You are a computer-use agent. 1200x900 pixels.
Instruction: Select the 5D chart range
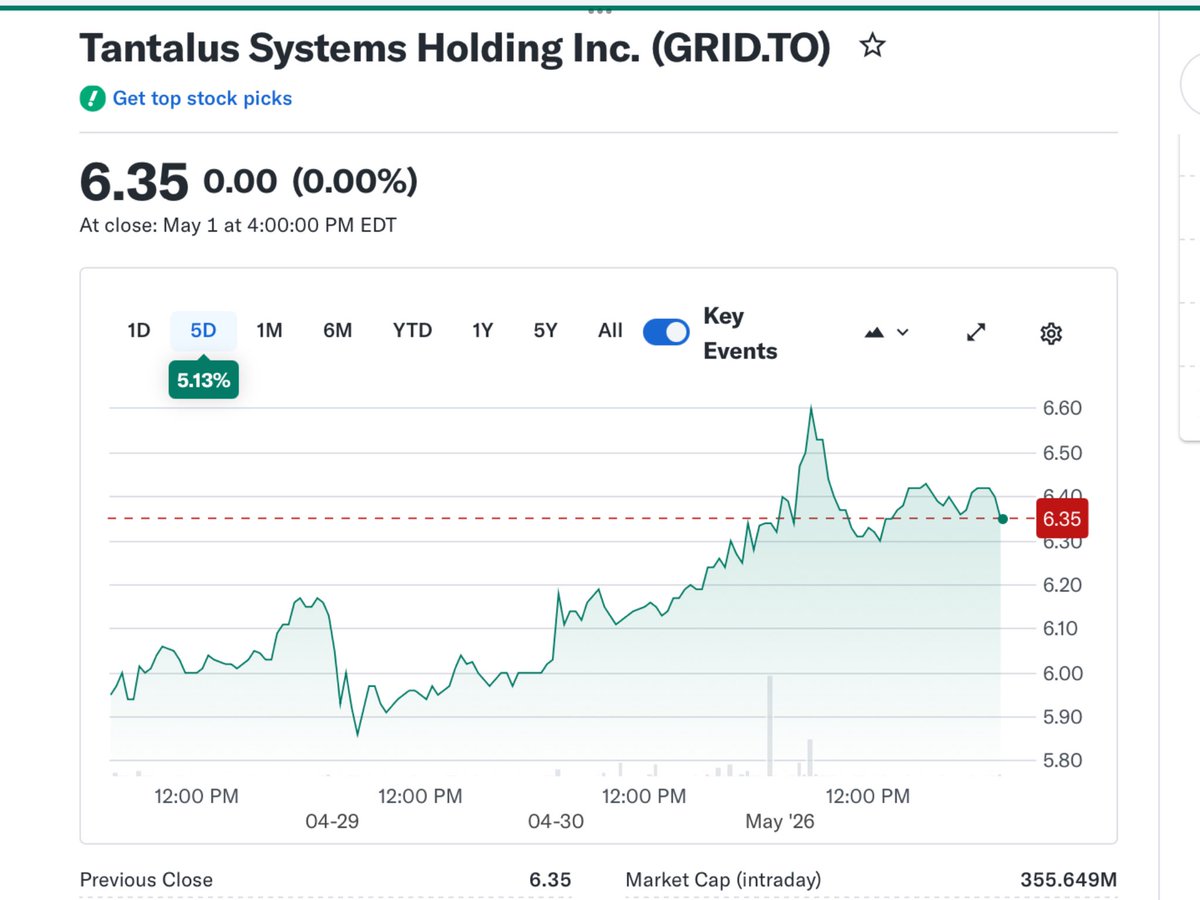(203, 330)
